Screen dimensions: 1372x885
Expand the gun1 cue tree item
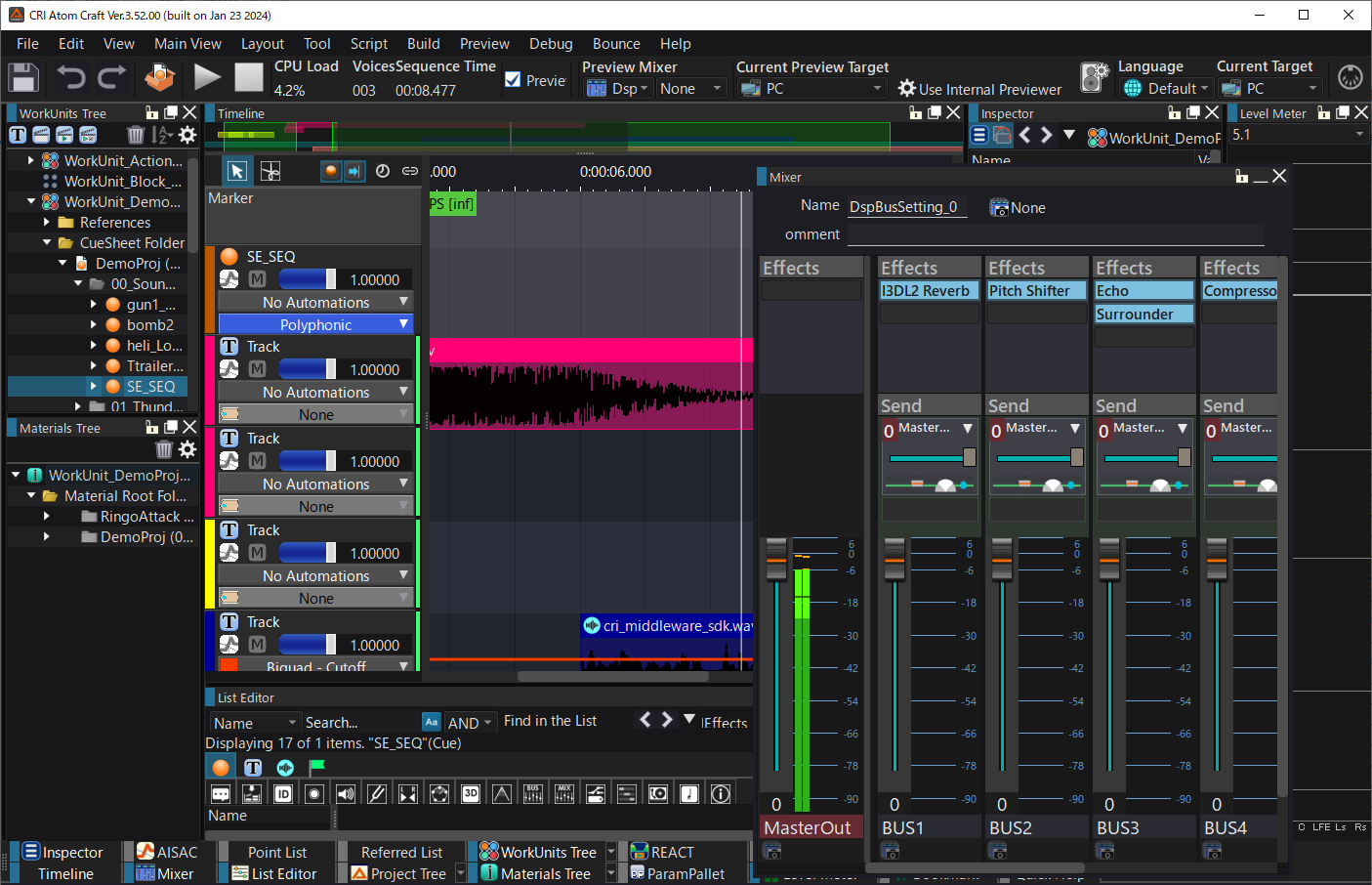(x=94, y=305)
